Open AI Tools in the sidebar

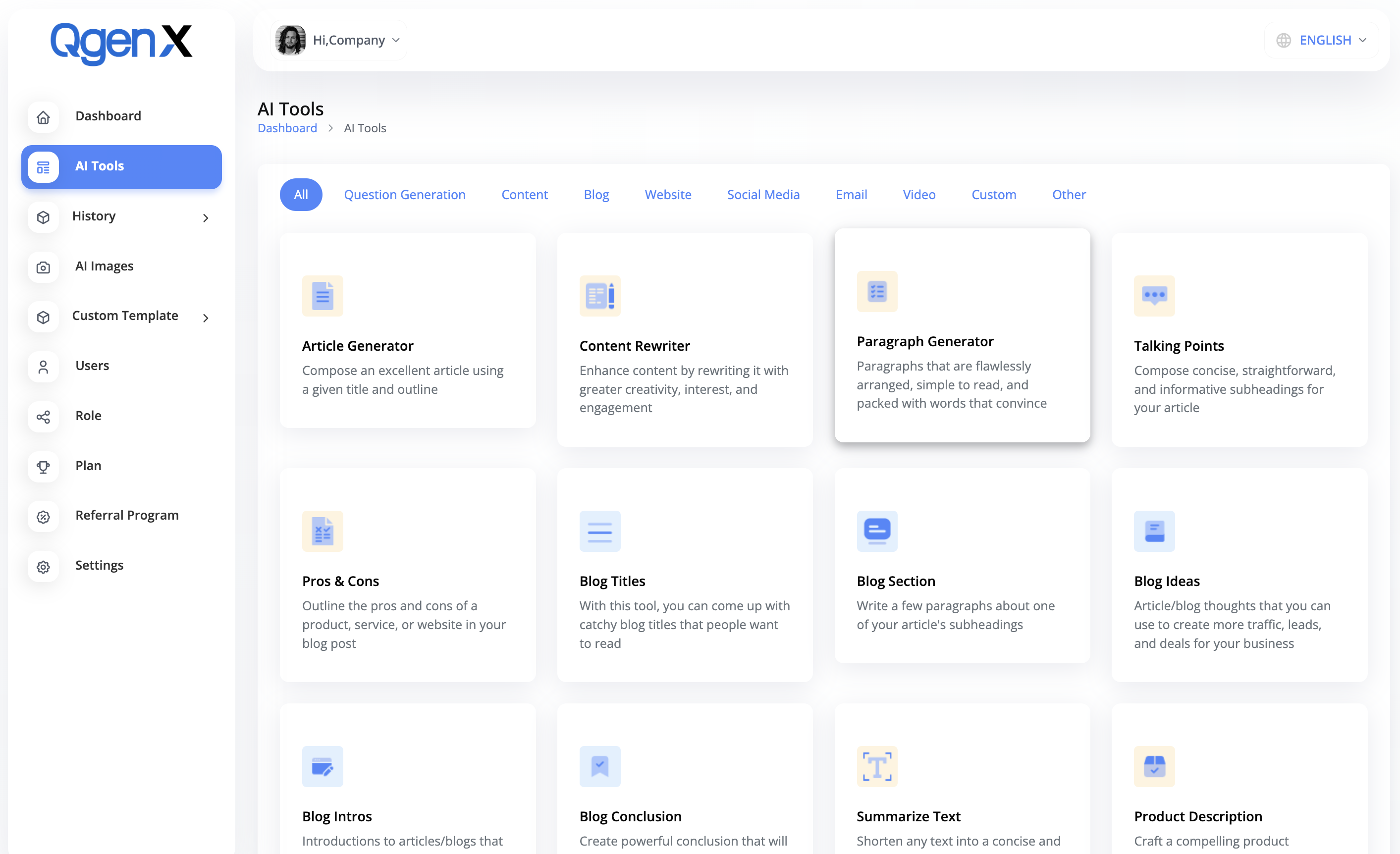pos(121,166)
